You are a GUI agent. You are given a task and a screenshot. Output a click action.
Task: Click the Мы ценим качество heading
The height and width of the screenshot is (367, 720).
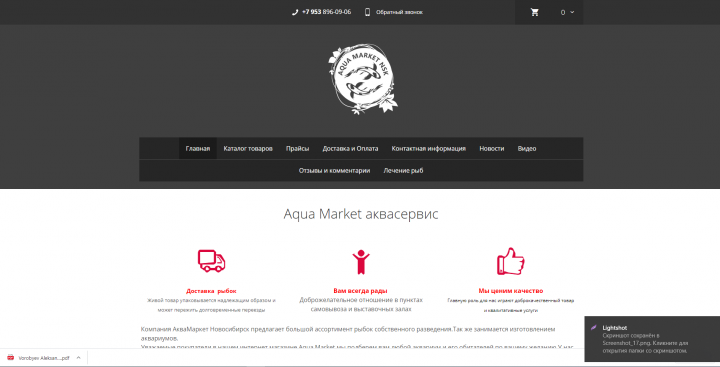[511, 291]
